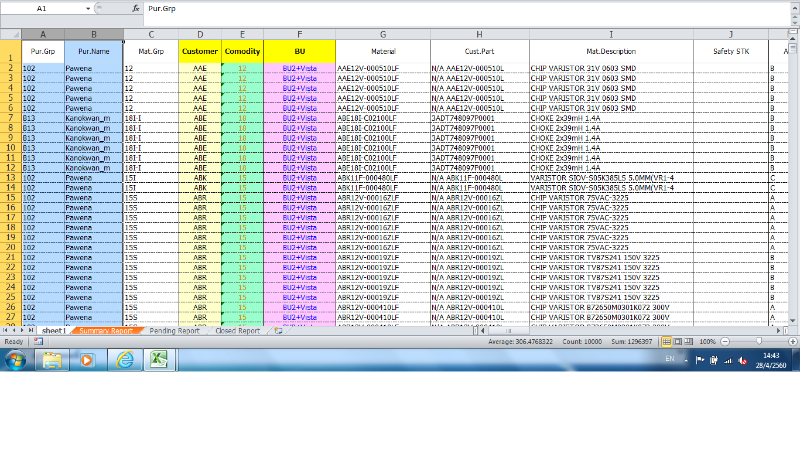Switch to Normal view in status bar
Screen dimensions: 800x450
[x=667, y=341]
